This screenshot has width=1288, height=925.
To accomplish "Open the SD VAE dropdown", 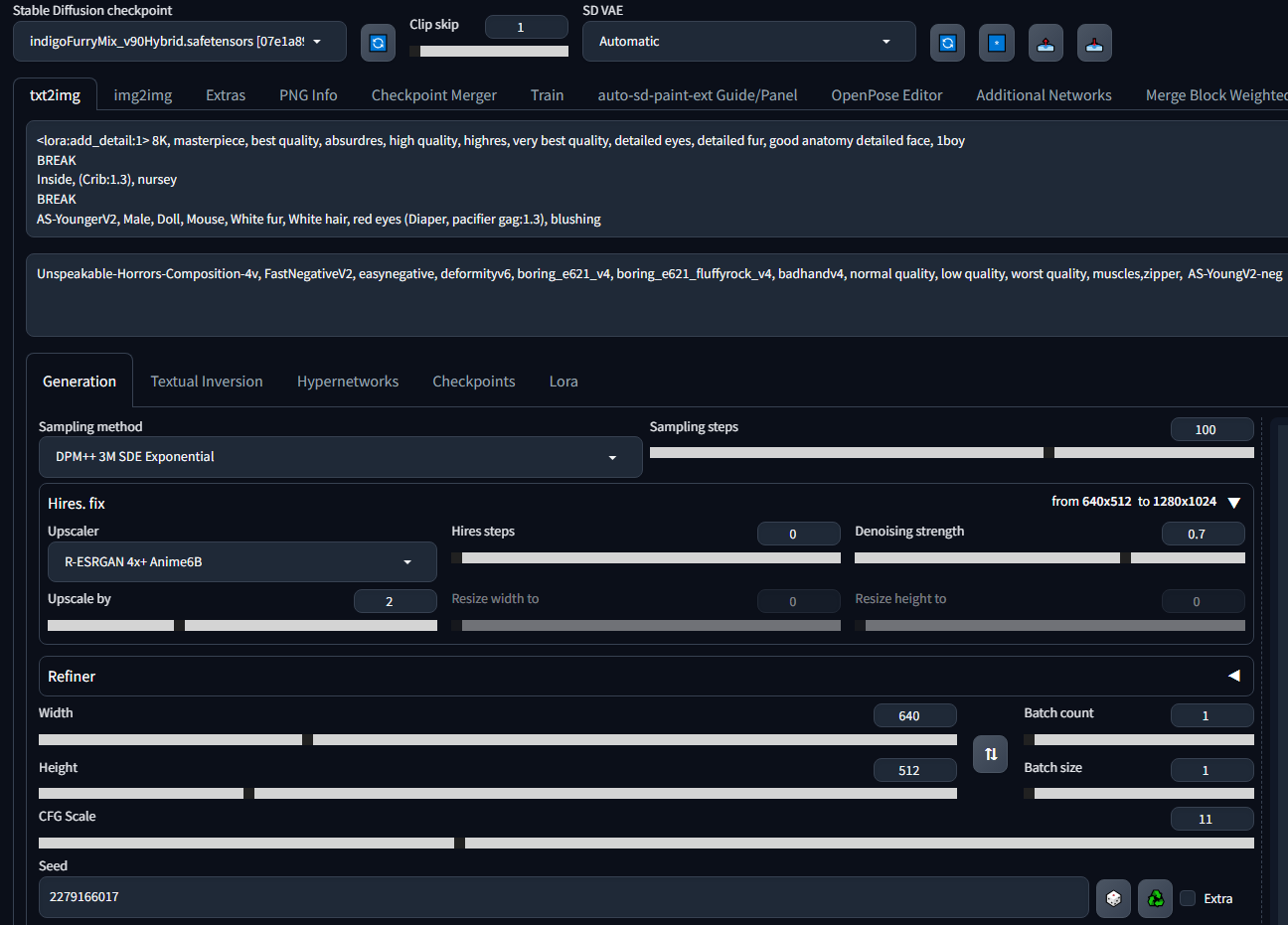I will coord(748,42).
